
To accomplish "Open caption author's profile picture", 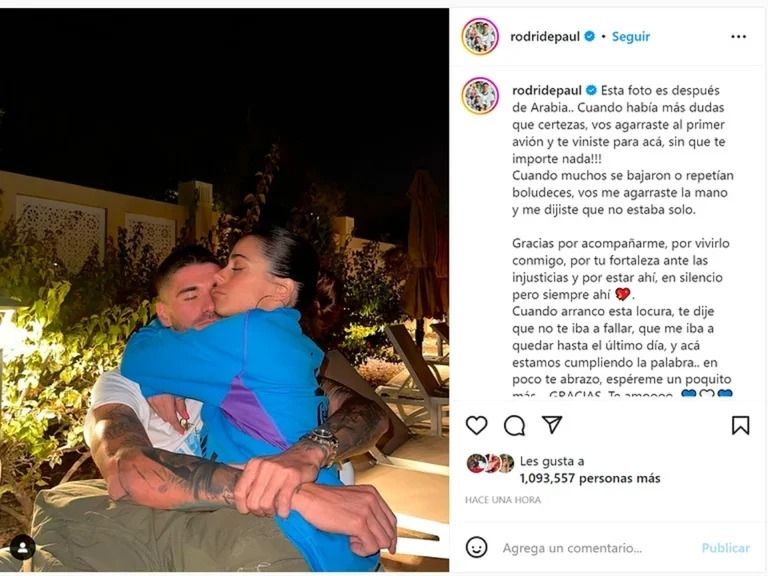I will tap(480, 96).
